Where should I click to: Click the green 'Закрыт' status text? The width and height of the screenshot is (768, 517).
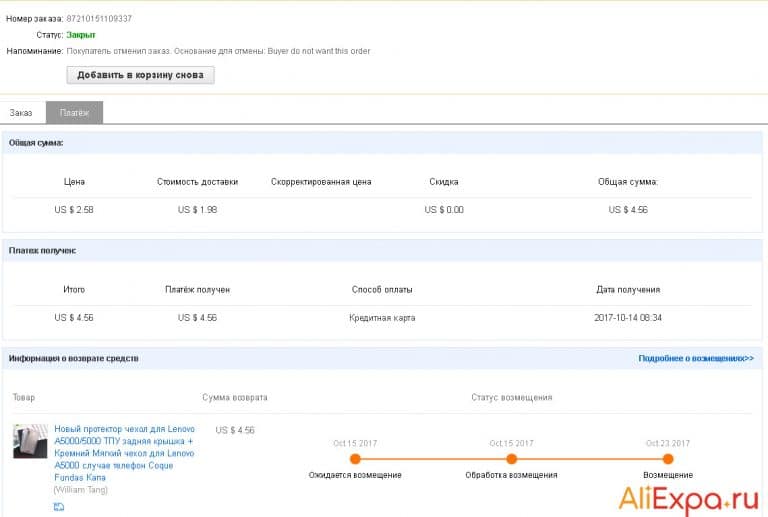point(81,35)
